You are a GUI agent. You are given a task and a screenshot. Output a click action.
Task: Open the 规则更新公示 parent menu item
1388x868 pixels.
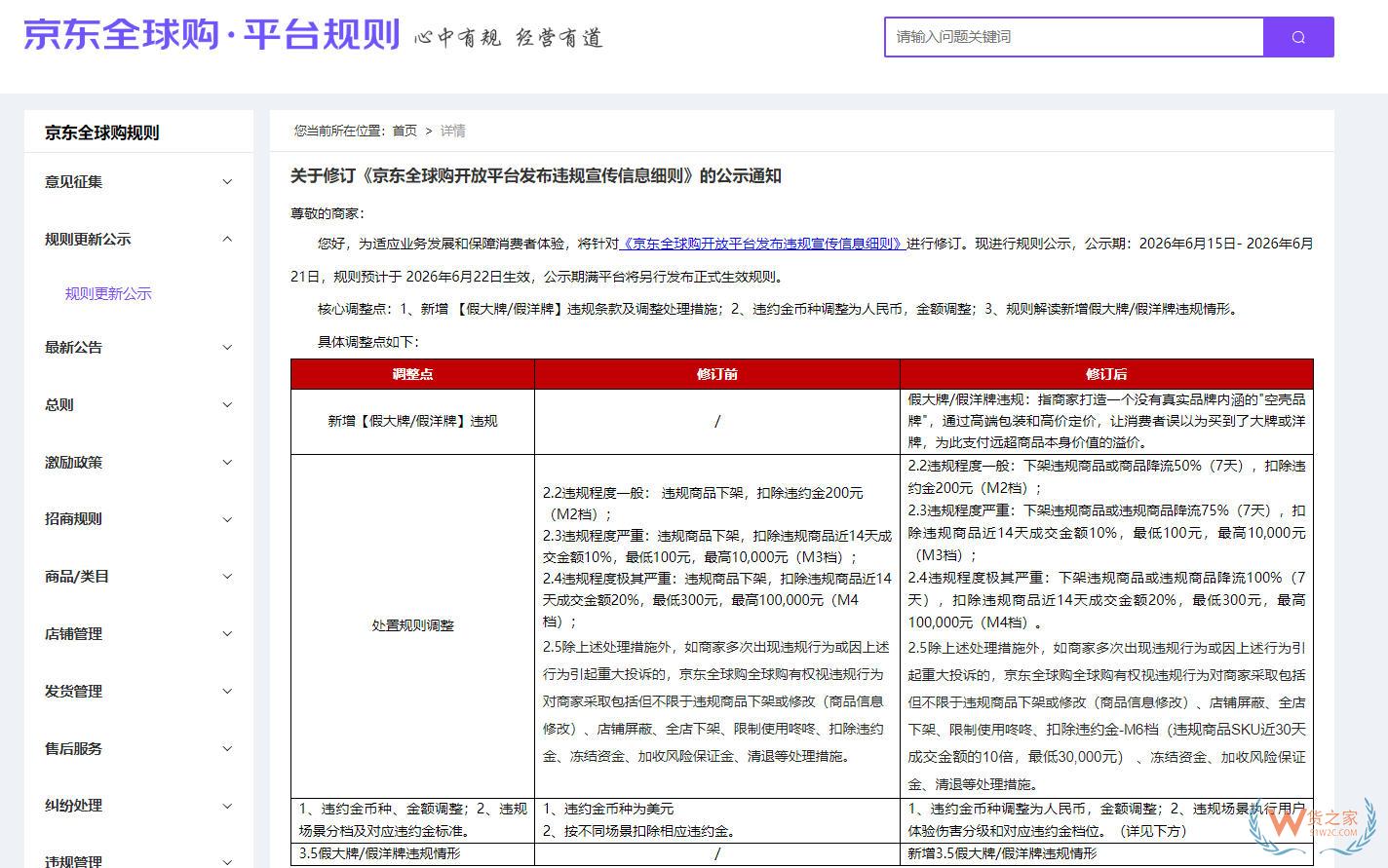point(88,239)
